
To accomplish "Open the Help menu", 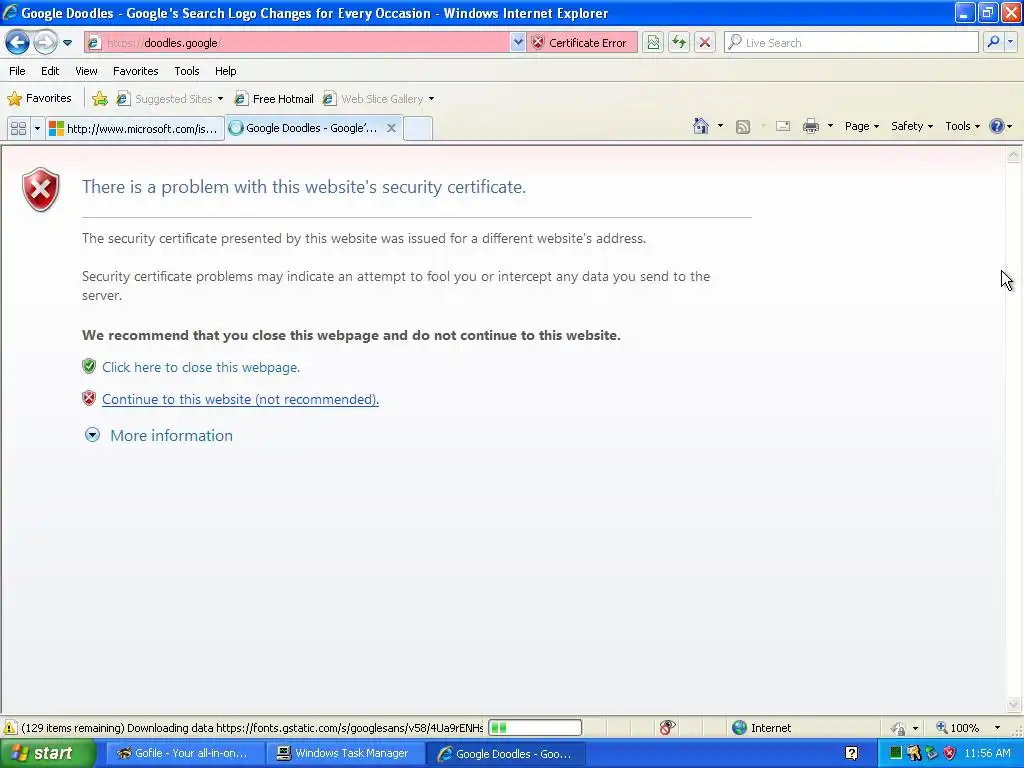I will point(225,71).
